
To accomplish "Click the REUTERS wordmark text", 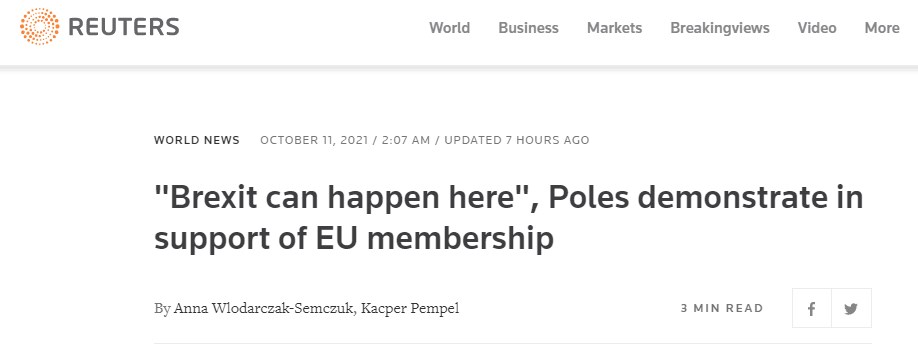I will pos(124,27).
